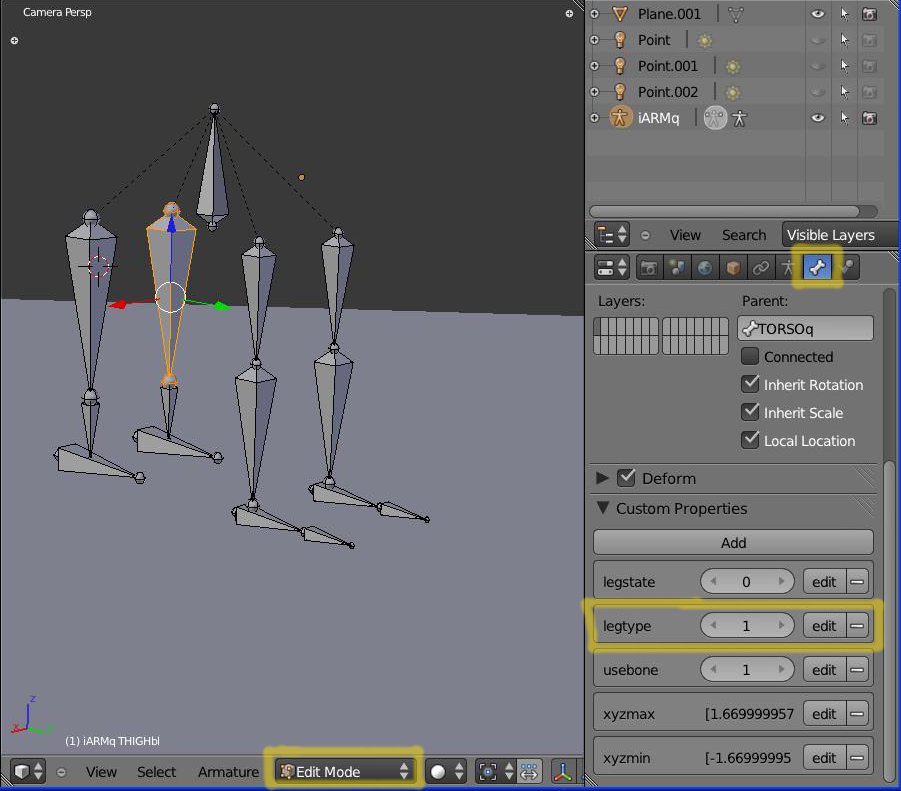The height and width of the screenshot is (791, 901).
Task: Open the Scene properties tab
Action: [677, 268]
